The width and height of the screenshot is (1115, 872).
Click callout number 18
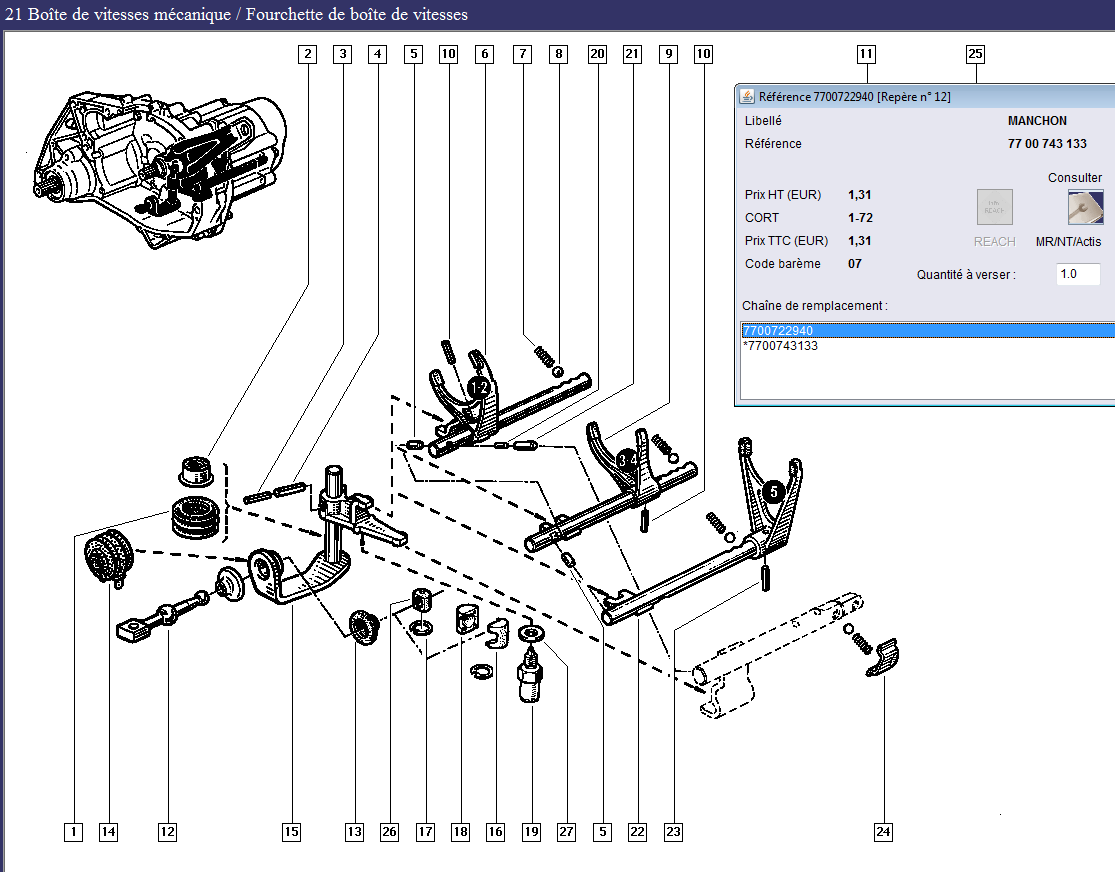pos(461,832)
